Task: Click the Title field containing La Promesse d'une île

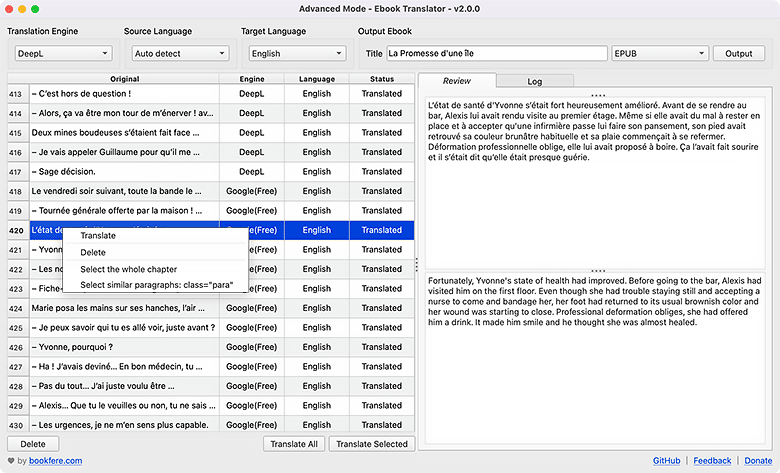Action: pos(496,53)
